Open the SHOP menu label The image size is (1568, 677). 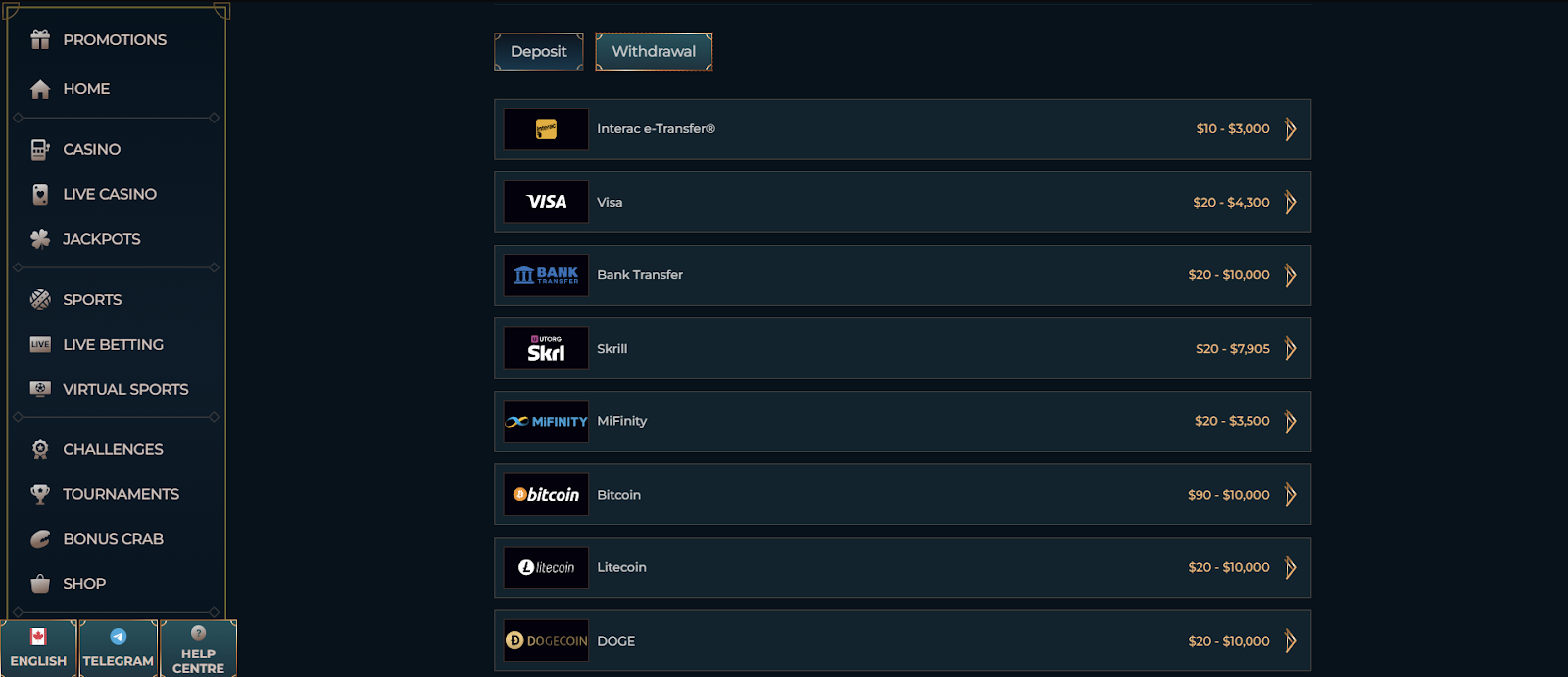click(84, 584)
